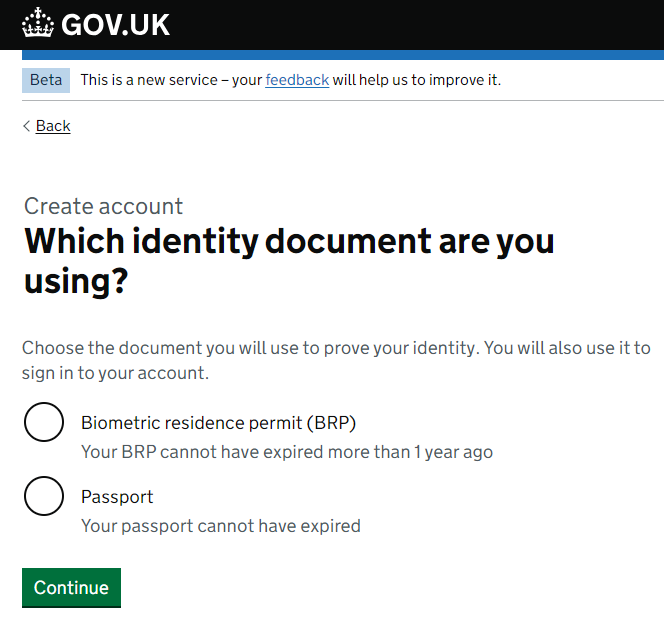Select the Passport radio button

(44, 496)
